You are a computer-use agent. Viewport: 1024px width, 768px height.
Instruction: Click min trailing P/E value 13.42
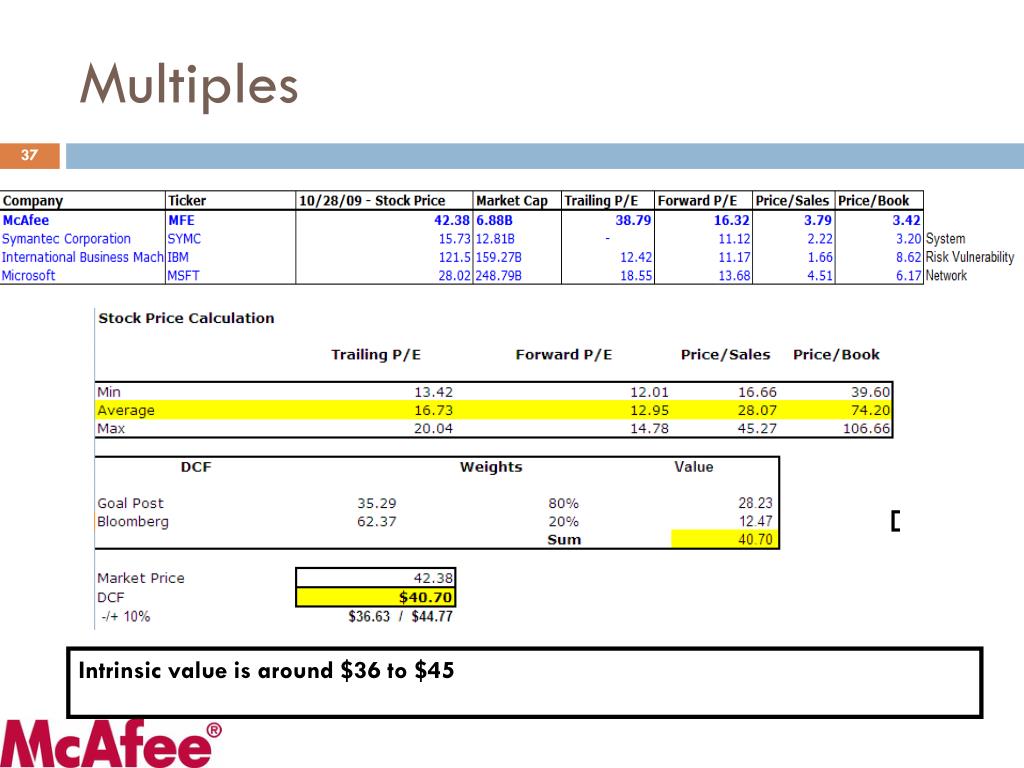click(434, 392)
